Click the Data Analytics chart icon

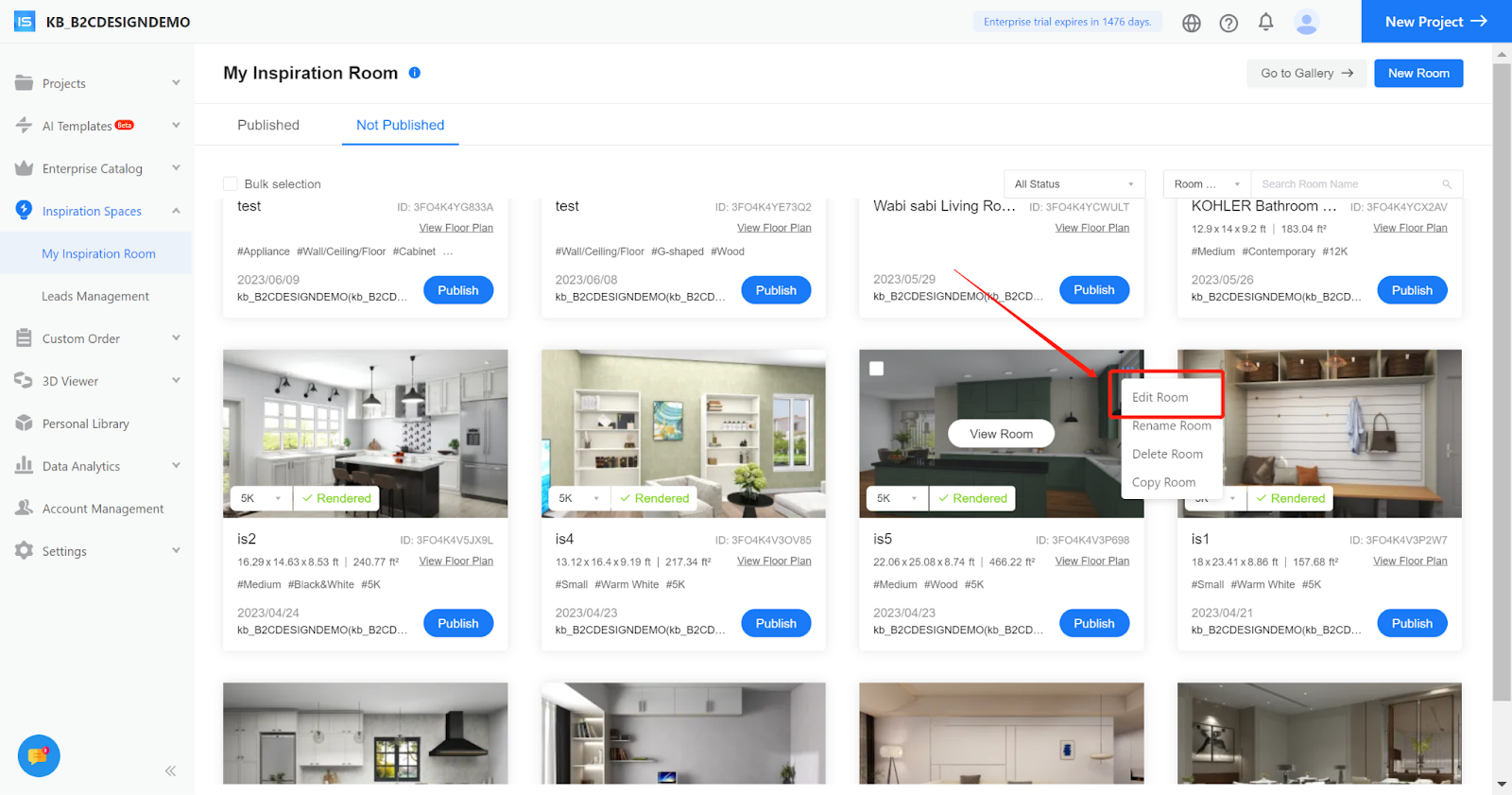(x=25, y=465)
